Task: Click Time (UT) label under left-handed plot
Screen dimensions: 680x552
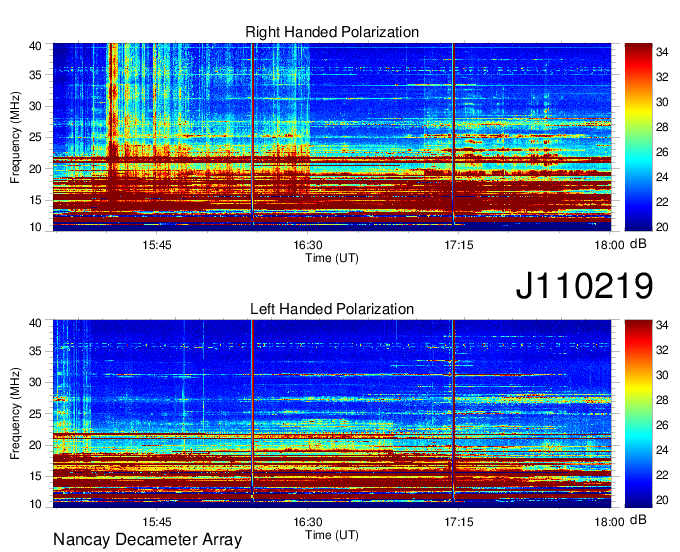Action: coord(332,535)
